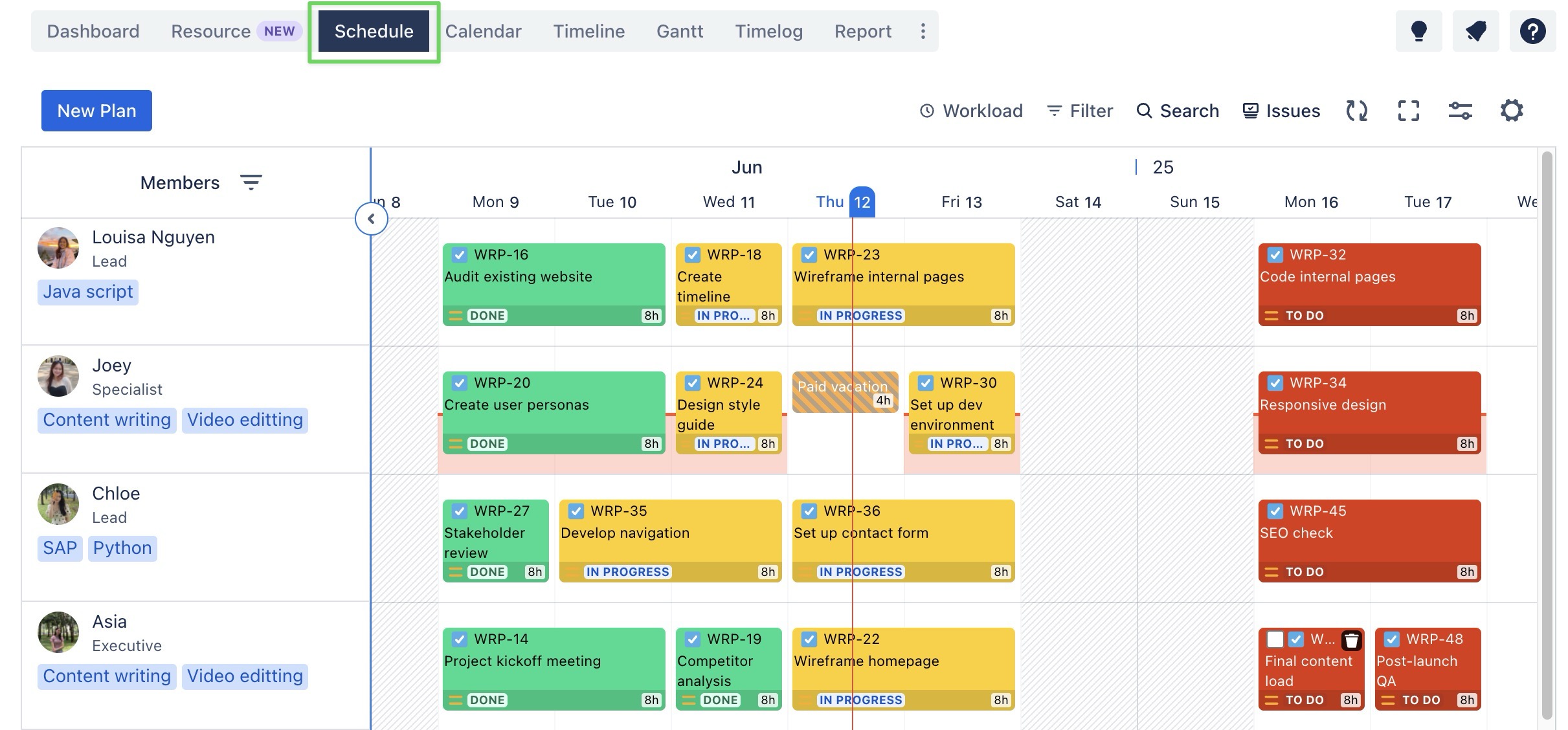Screen dimensions: 1568x730
Task: Switch to the Gantt tab
Action: [x=679, y=31]
